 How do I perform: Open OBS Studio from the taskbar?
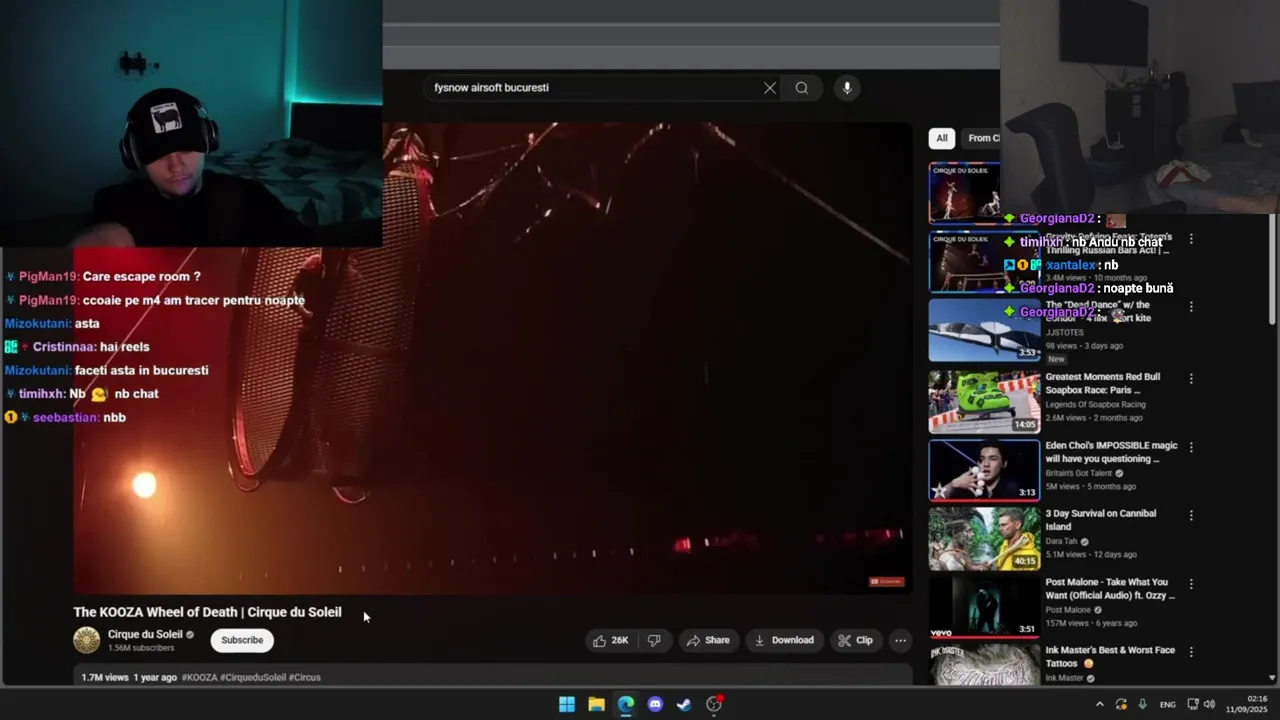pos(714,704)
